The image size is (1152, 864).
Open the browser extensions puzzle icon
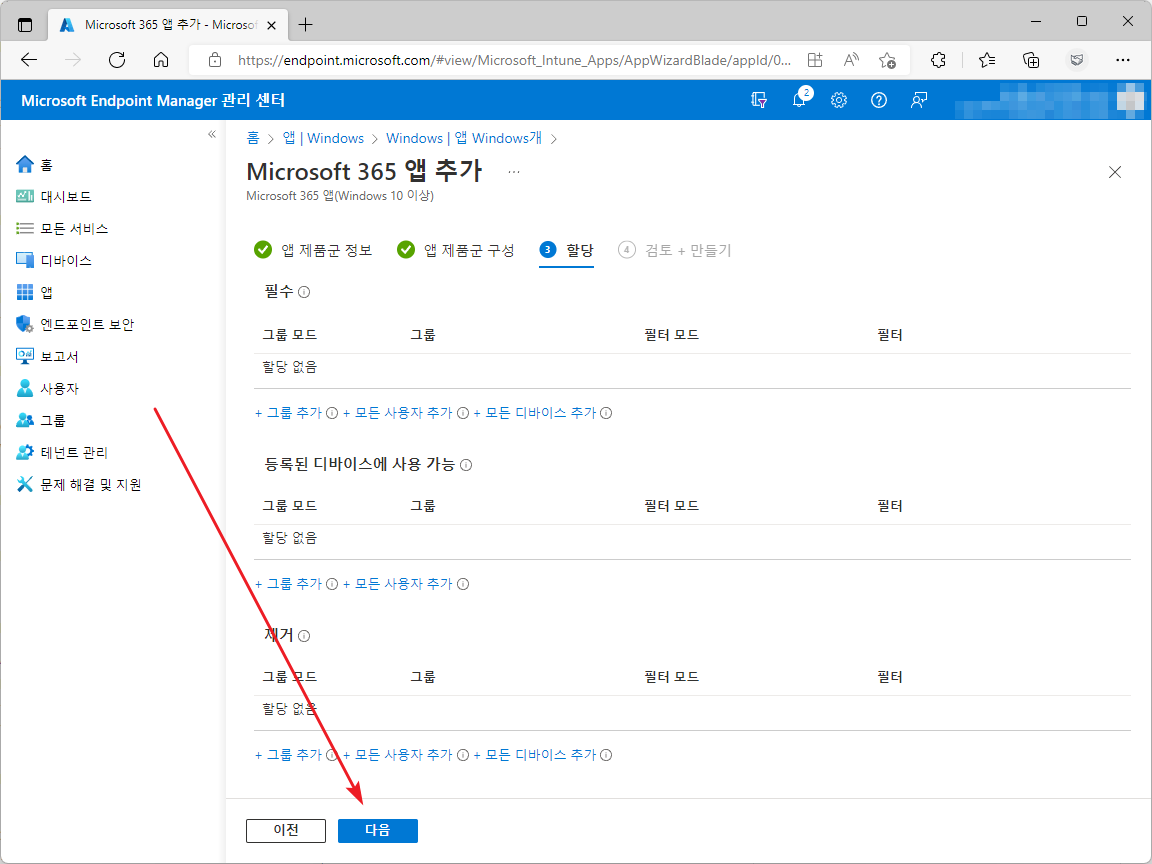pos(938,60)
